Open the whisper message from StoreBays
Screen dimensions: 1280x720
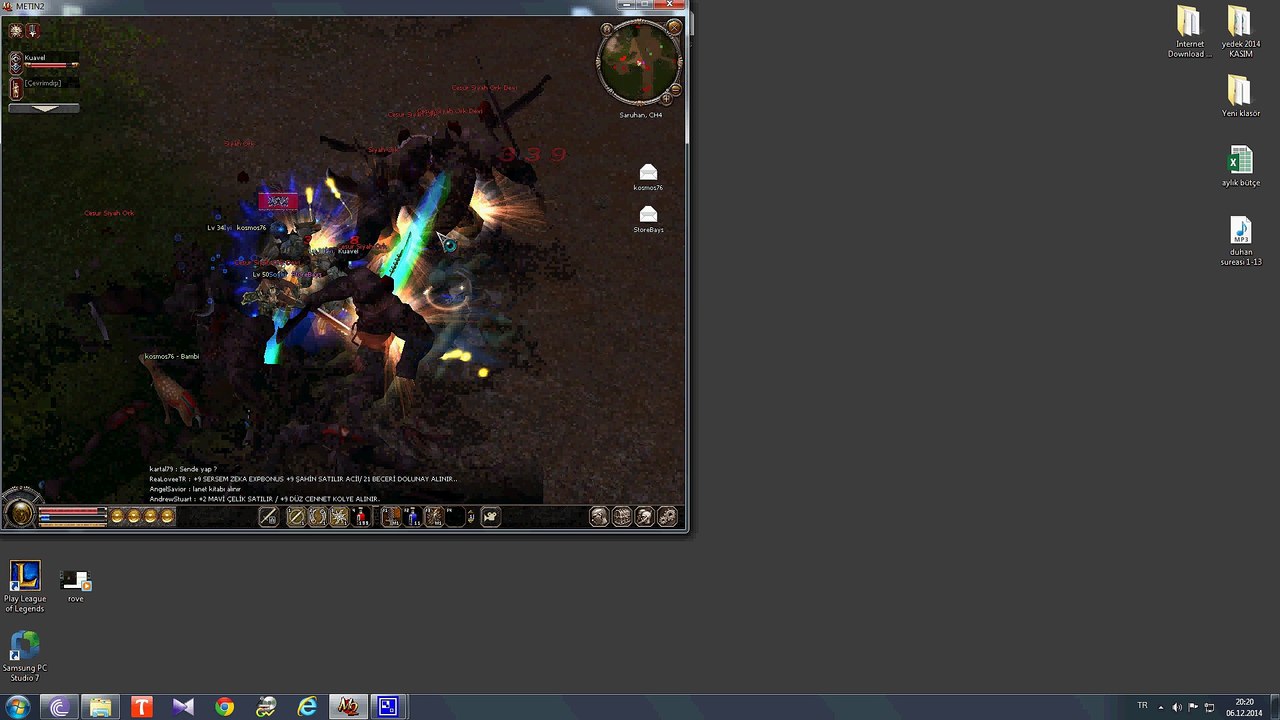pyautogui.click(x=648, y=214)
